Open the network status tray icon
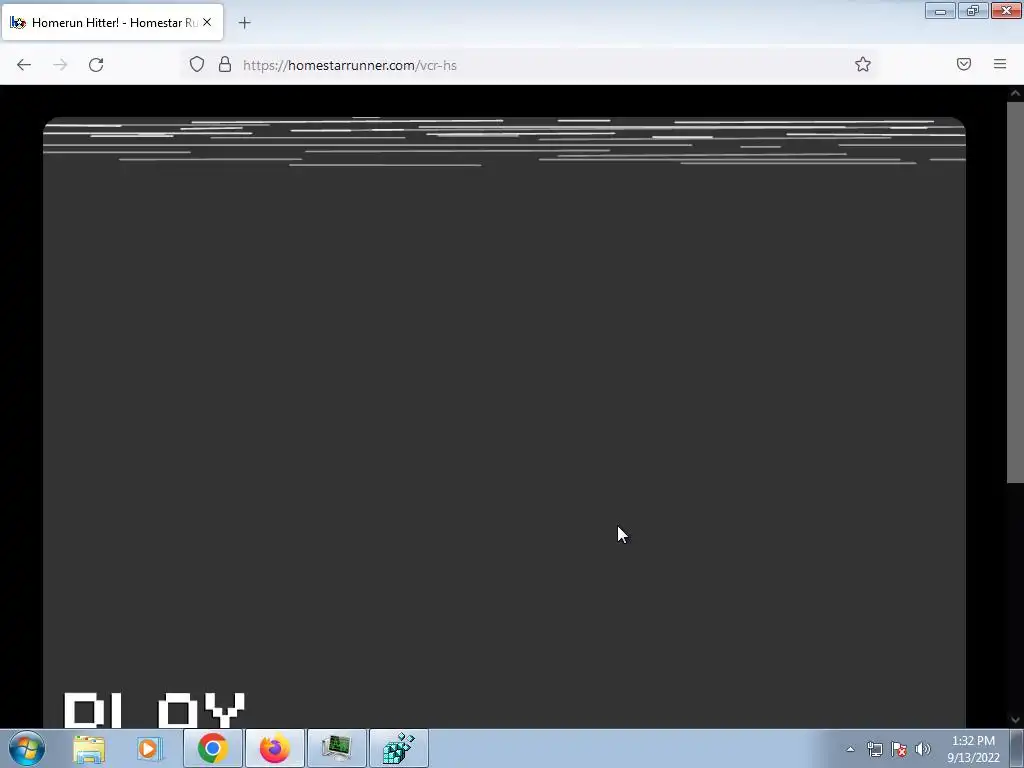 coord(874,749)
